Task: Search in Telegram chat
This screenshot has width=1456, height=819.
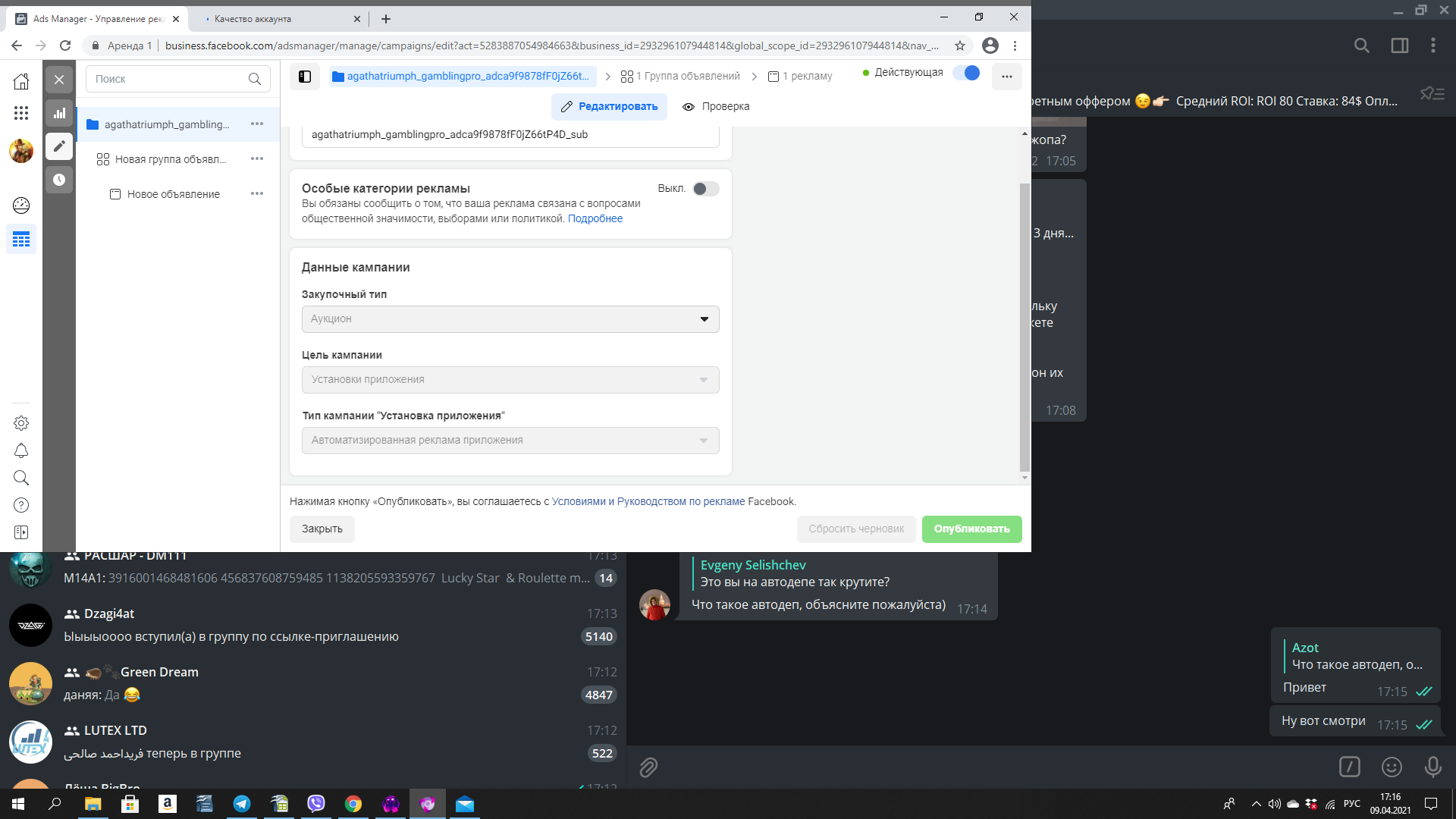Action: click(x=1362, y=45)
